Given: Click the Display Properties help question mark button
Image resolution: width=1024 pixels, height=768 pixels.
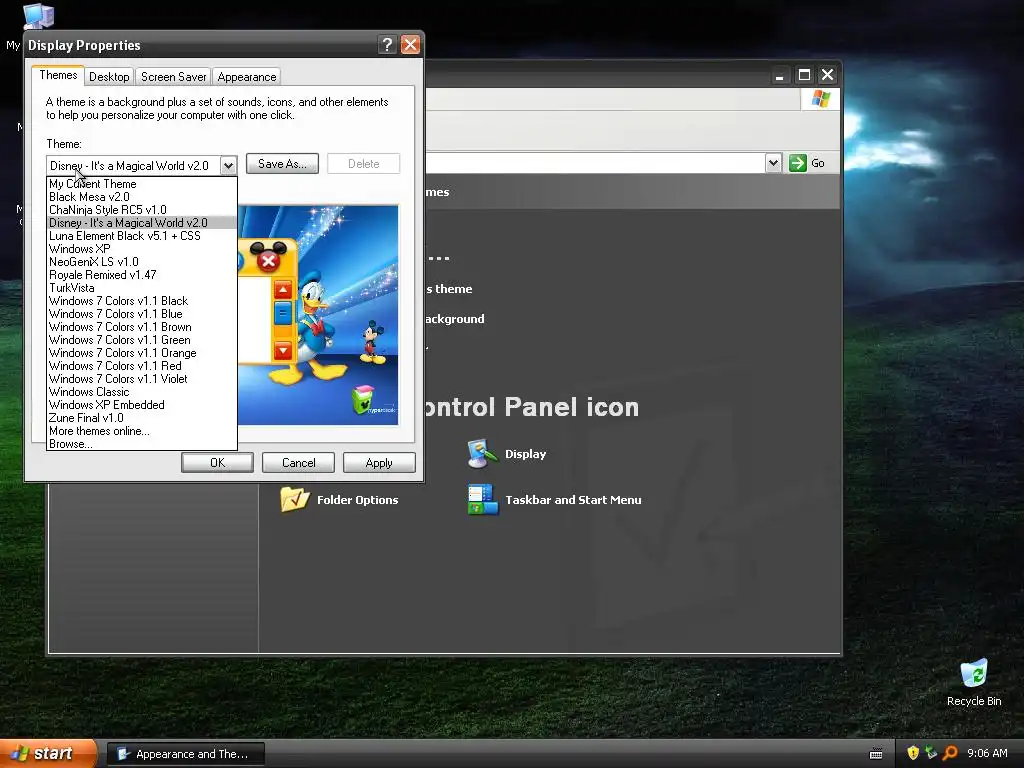Looking at the screenshot, I should 387,44.
